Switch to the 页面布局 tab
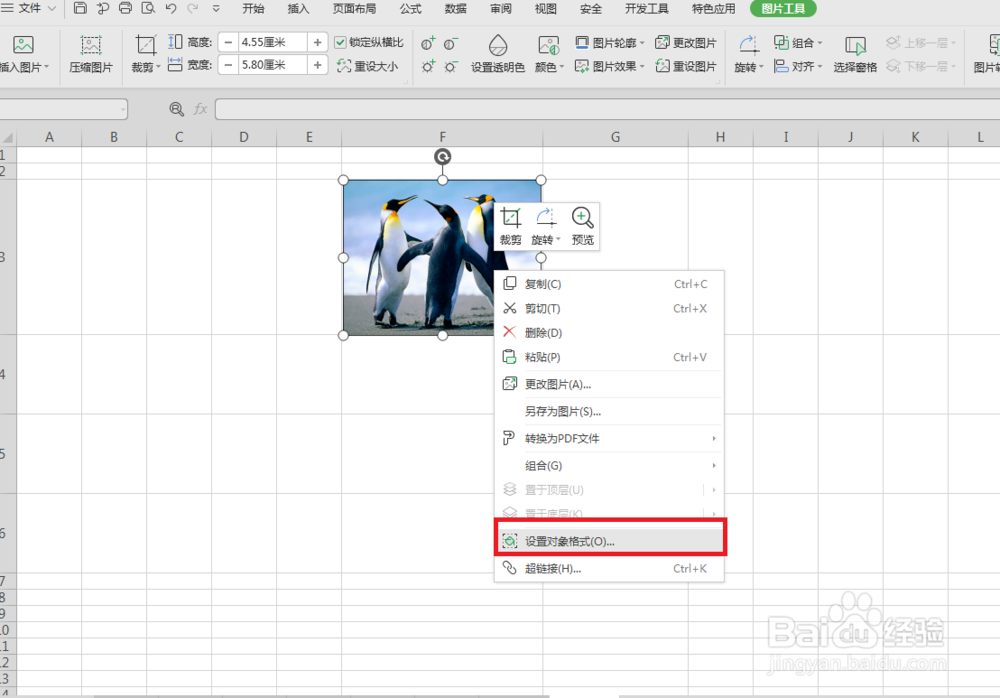1000x698 pixels. [x=354, y=8]
